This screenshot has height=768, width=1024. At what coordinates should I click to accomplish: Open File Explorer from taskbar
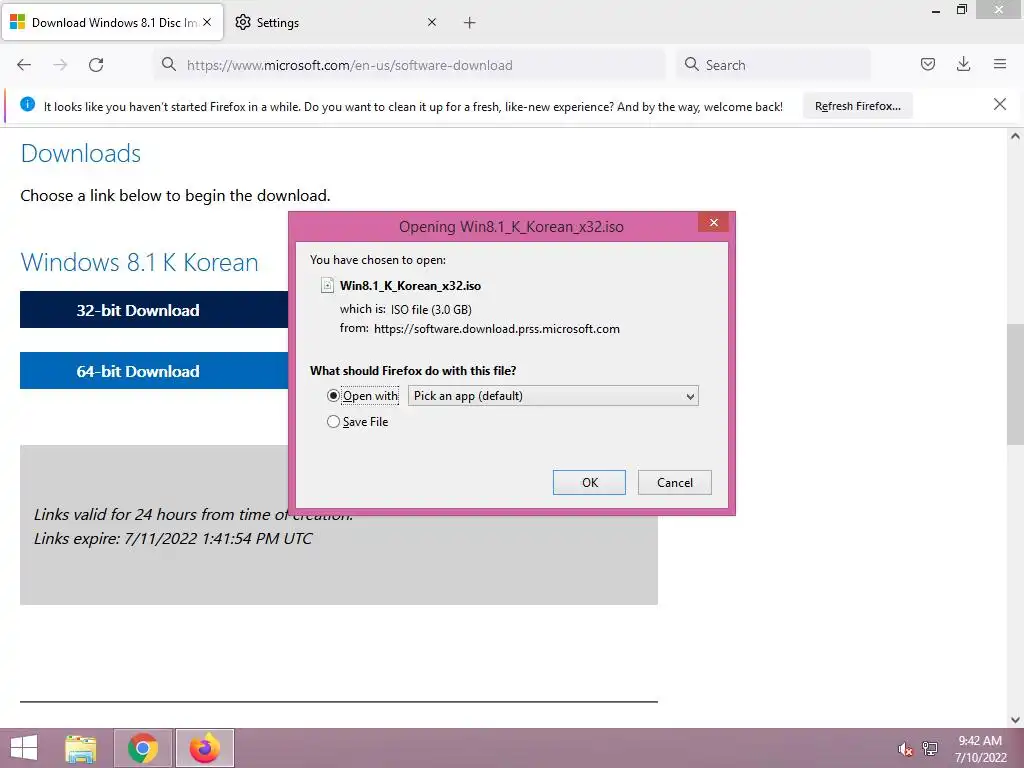pos(81,748)
